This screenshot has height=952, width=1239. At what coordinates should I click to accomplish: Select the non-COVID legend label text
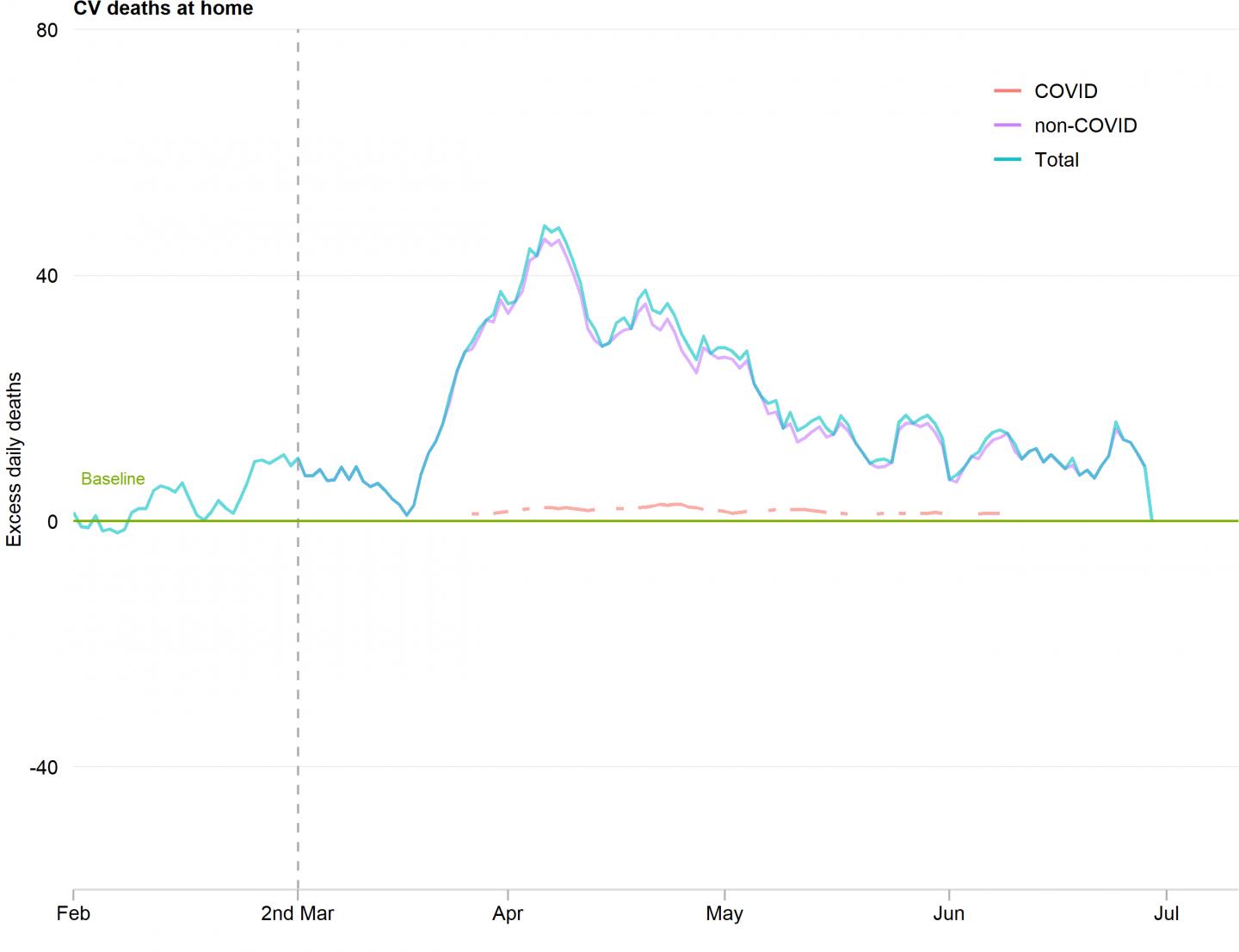1085,126
